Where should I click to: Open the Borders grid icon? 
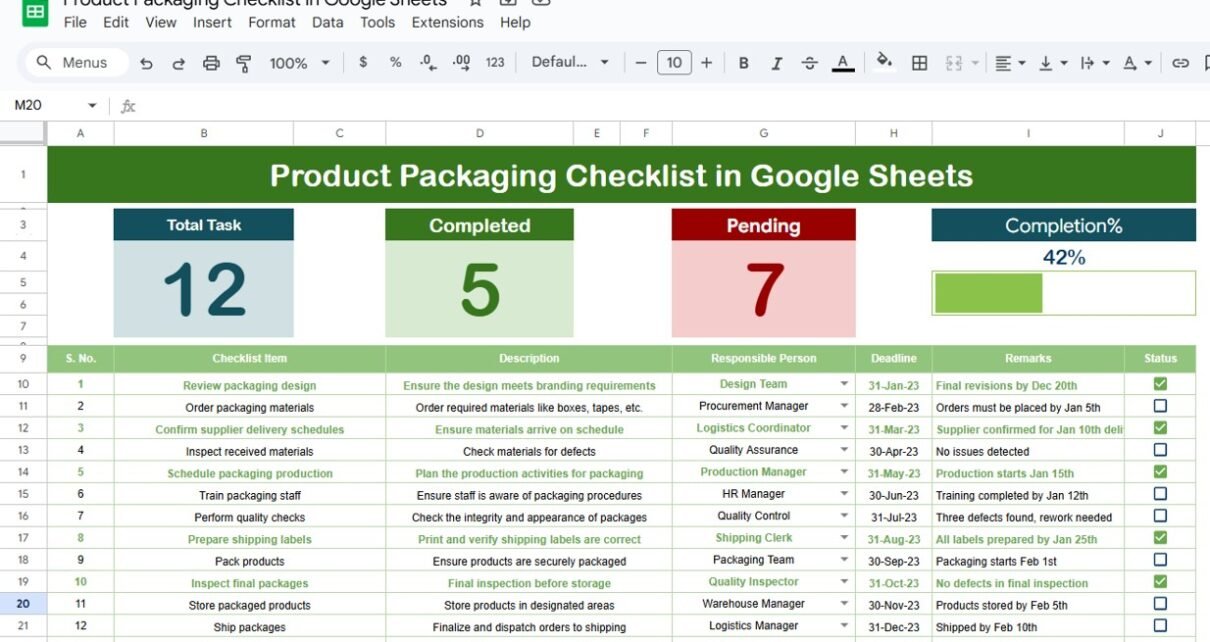tap(919, 62)
